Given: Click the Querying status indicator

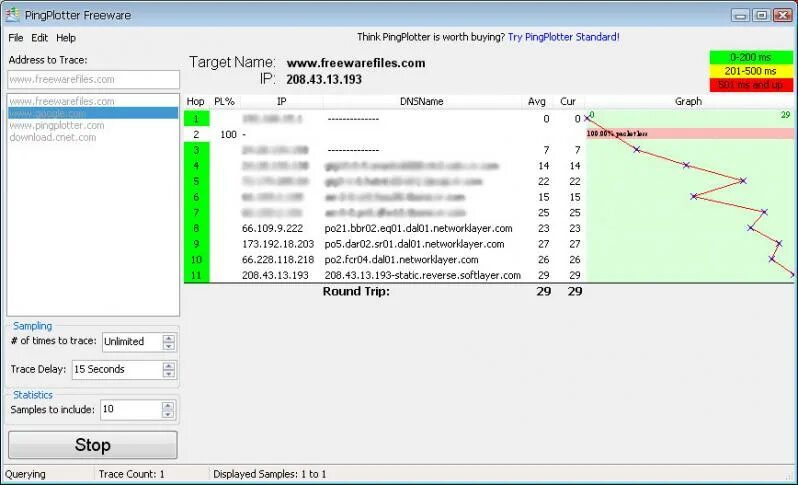Looking at the screenshot, I should pos(25,474).
